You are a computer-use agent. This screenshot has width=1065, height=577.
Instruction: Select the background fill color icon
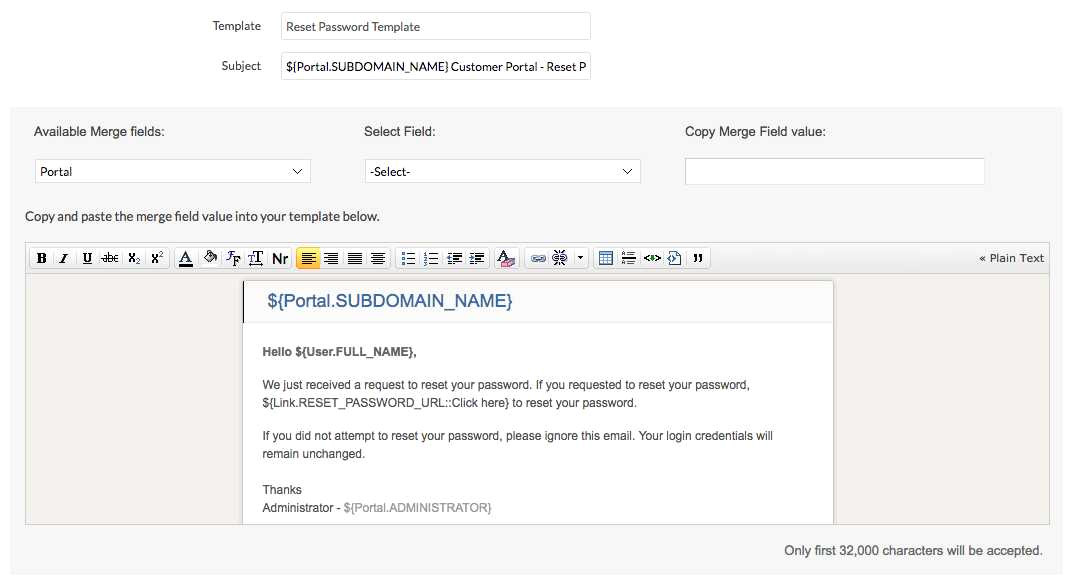pos(209,257)
